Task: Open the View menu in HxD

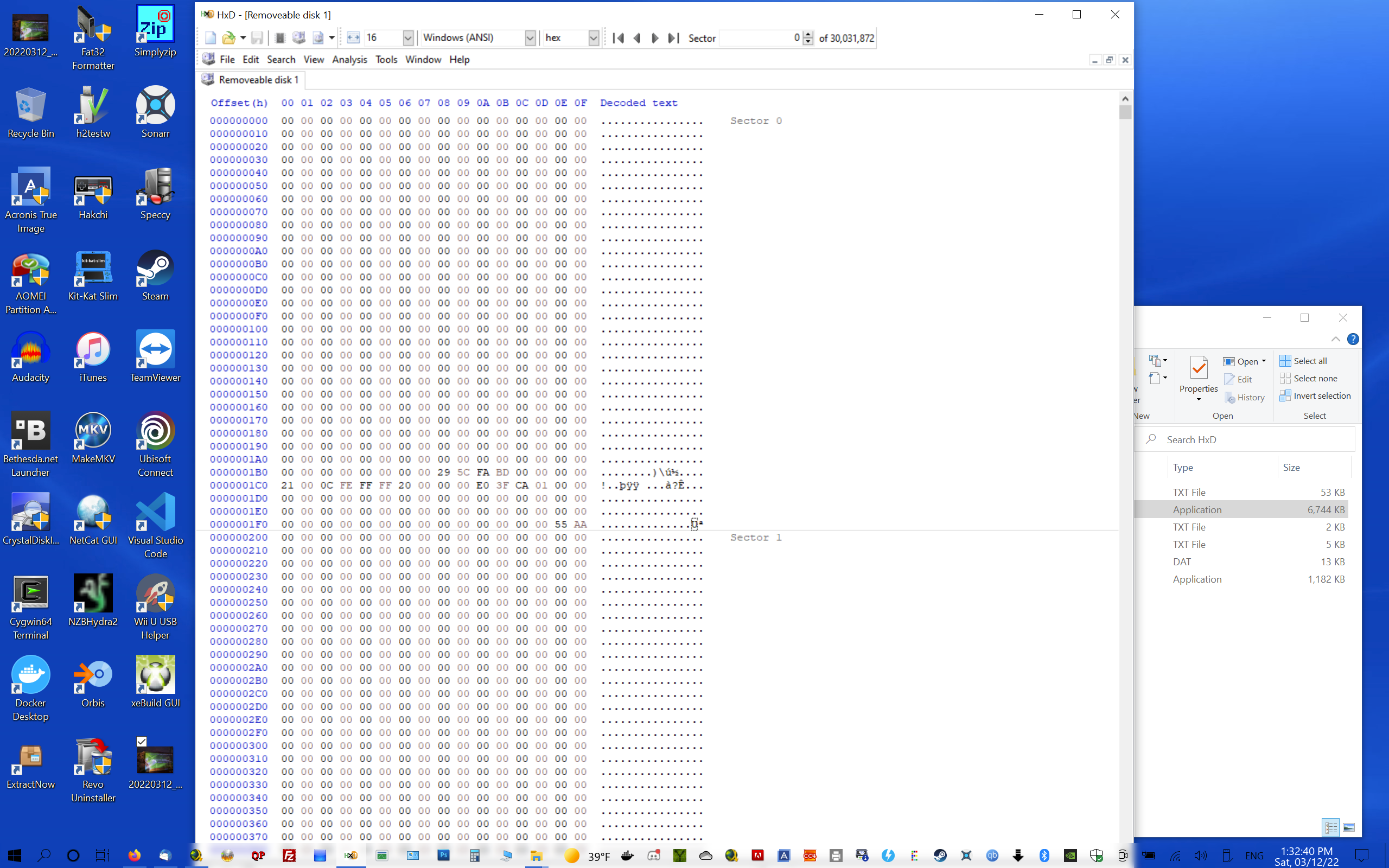Action: 314,60
